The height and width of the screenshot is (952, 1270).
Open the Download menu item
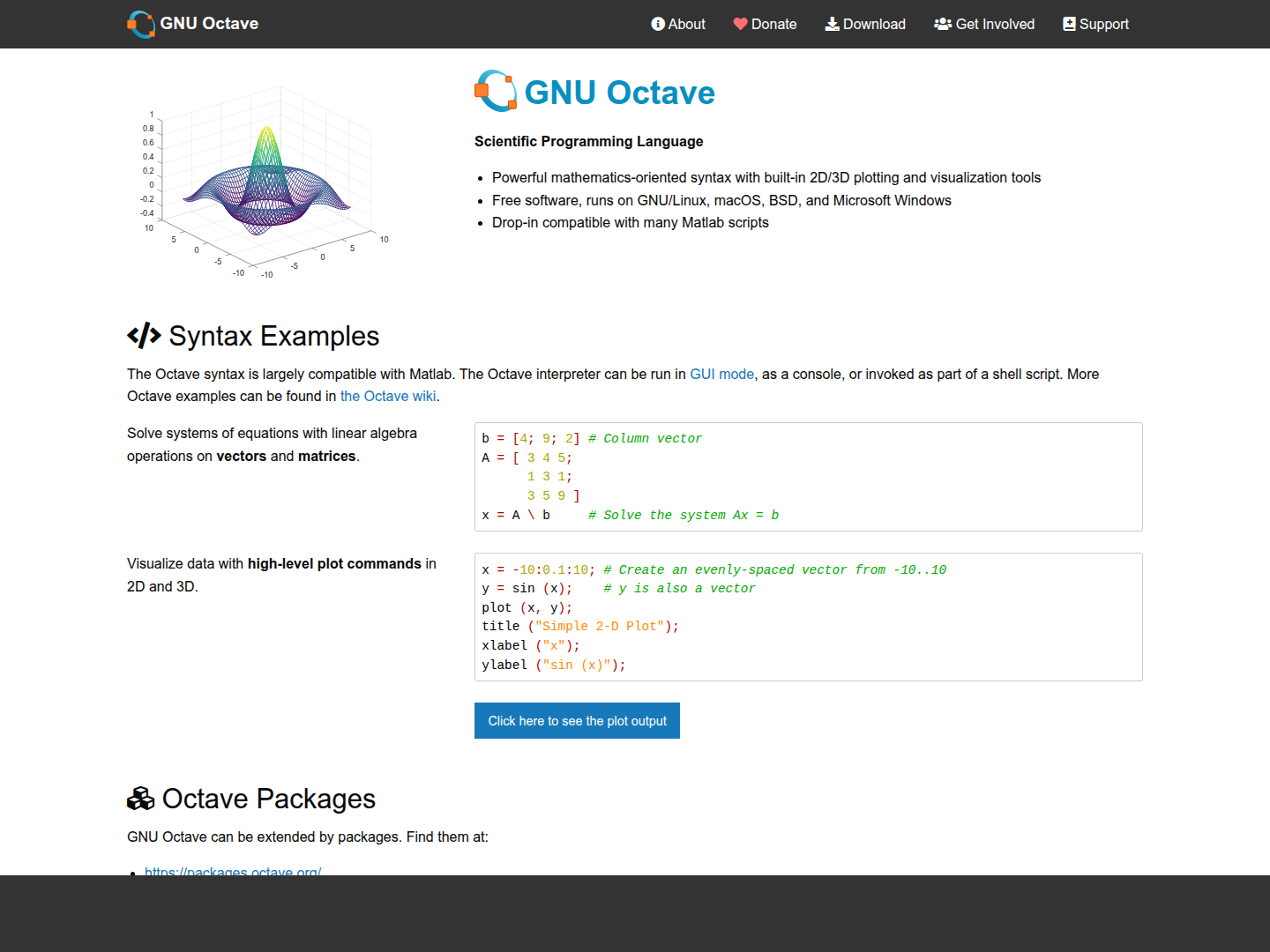point(865,24)
